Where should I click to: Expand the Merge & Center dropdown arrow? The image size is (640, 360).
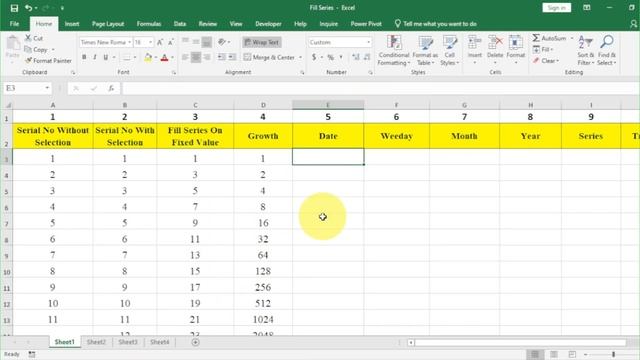tap(300, 57)
